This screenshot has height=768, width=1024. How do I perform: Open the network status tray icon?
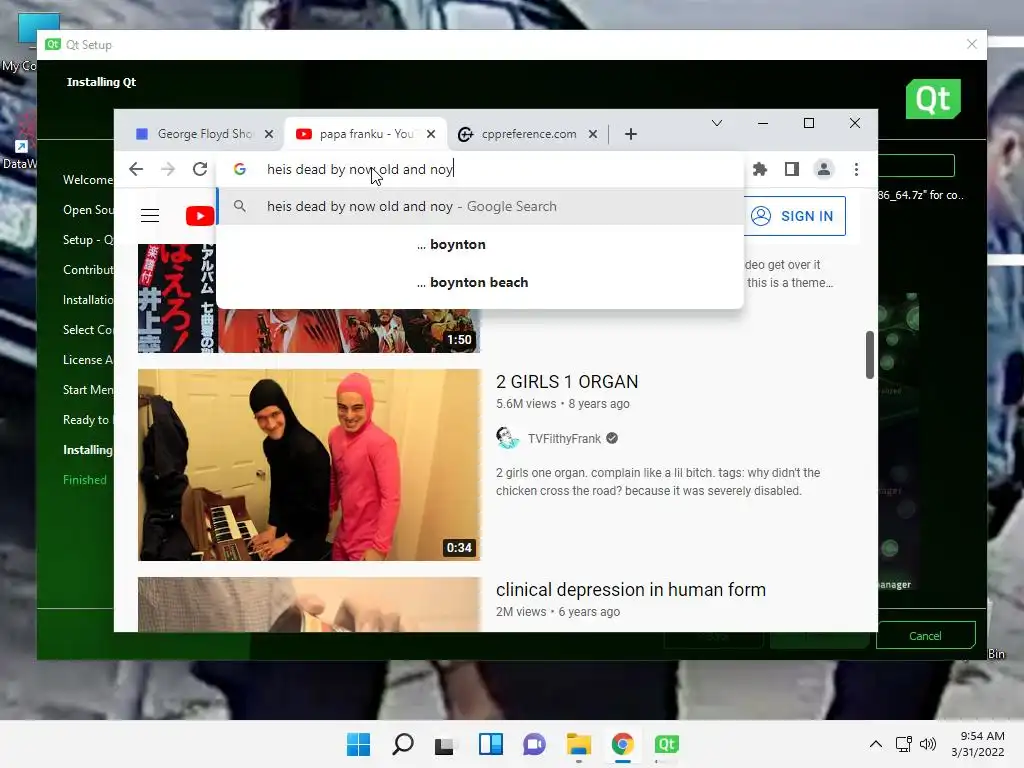(904, 744)
